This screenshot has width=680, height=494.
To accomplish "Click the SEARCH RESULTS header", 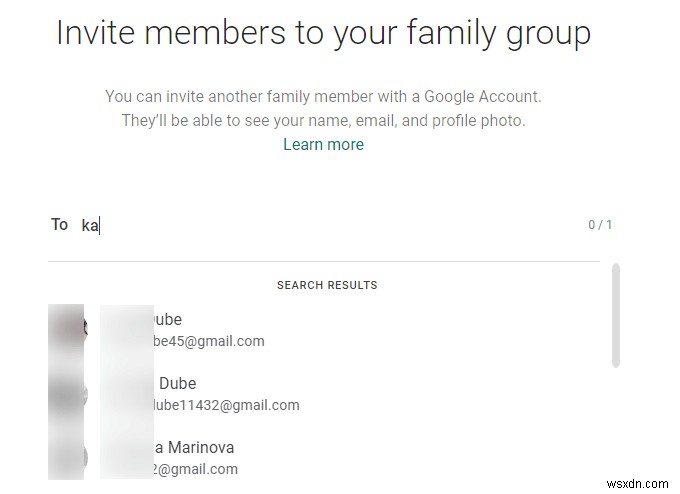I will tap(327, 285).
